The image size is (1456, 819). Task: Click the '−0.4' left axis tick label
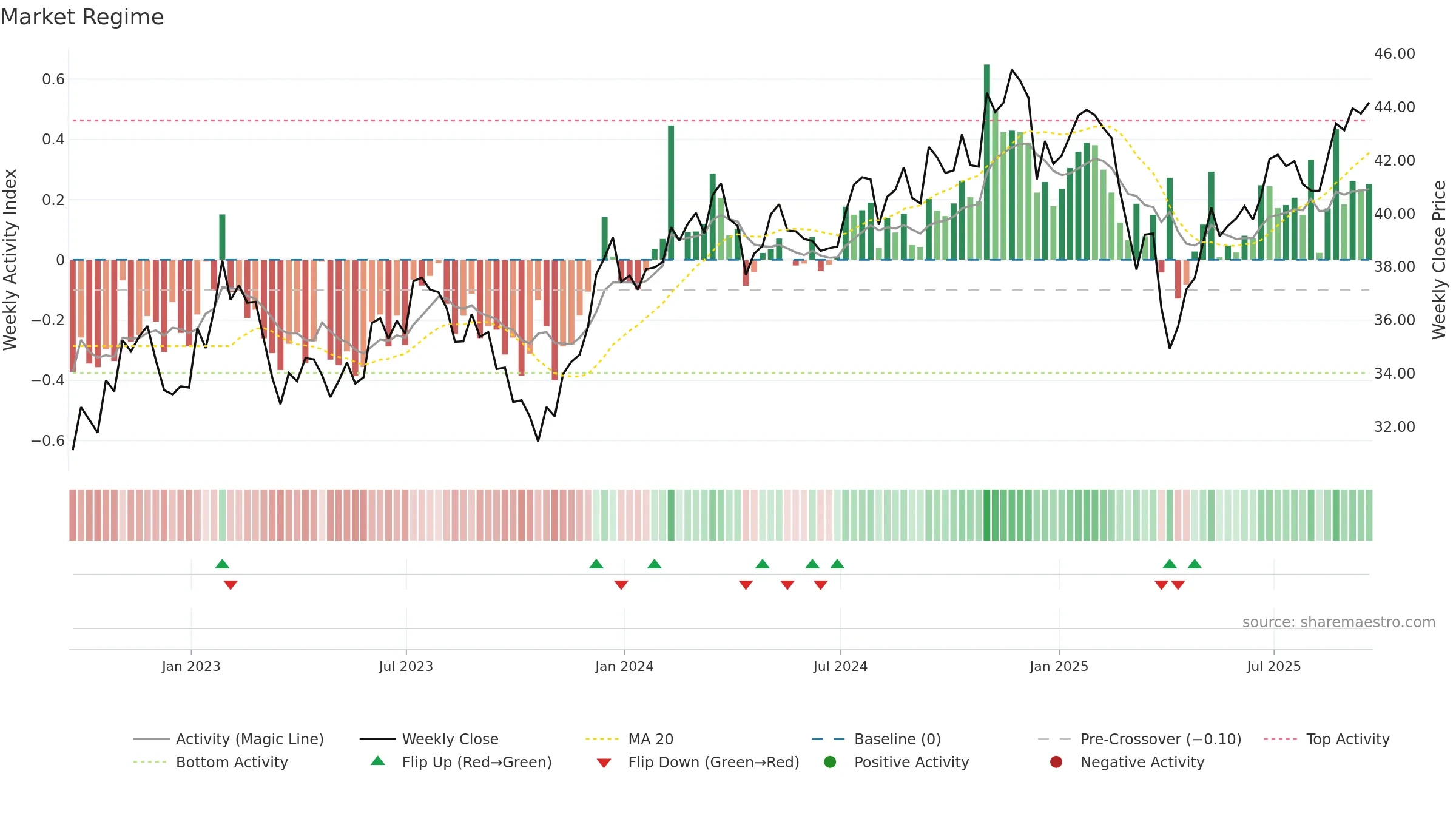click(x=48, y=380)
